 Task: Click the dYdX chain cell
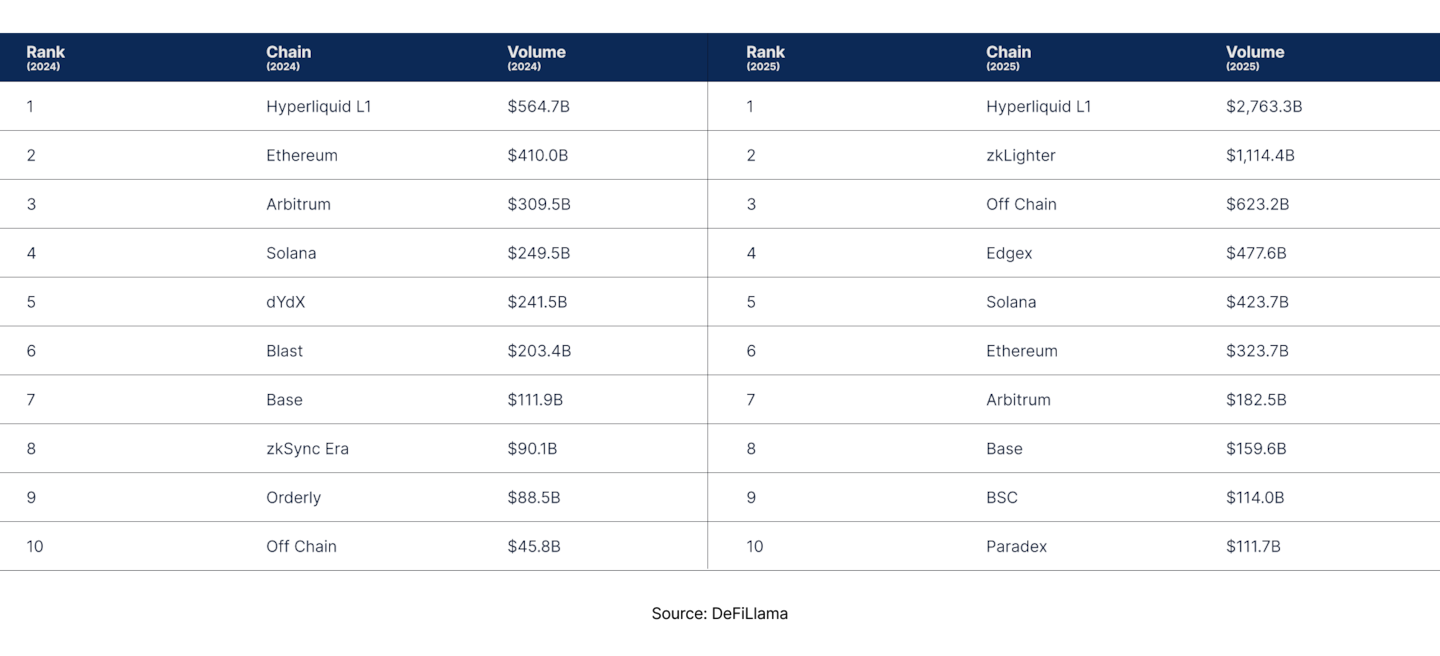[x=286, y=302]
